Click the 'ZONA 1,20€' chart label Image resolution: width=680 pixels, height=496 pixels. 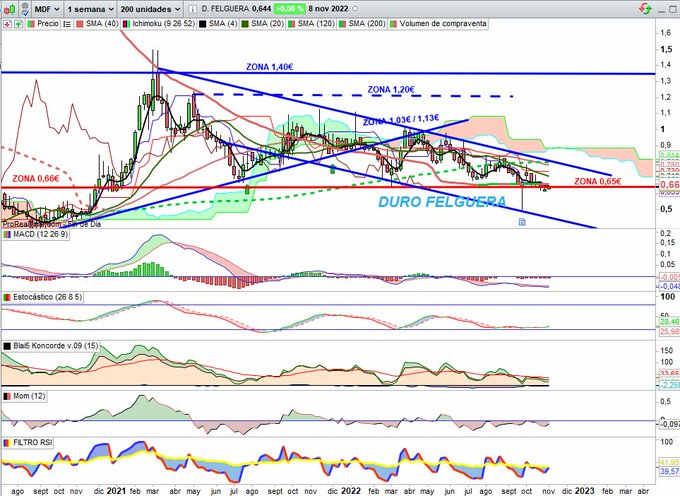[391, 90]
